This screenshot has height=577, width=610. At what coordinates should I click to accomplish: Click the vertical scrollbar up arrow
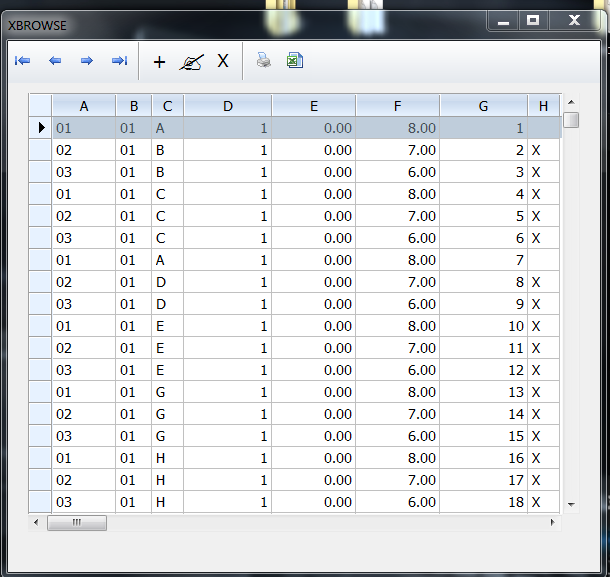[571, 102]
